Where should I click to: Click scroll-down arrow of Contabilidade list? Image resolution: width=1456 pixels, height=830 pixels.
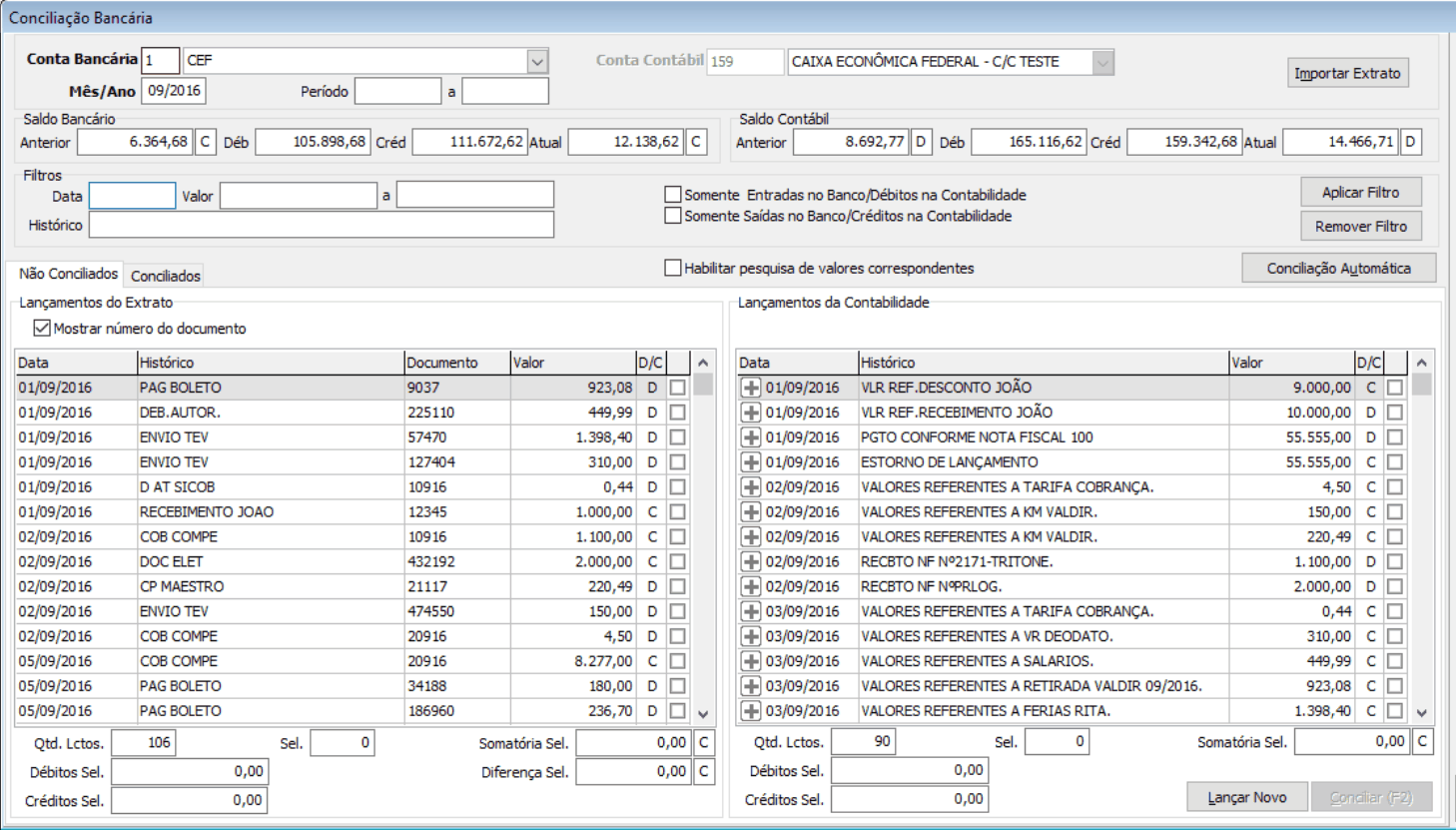(1421, 713)
